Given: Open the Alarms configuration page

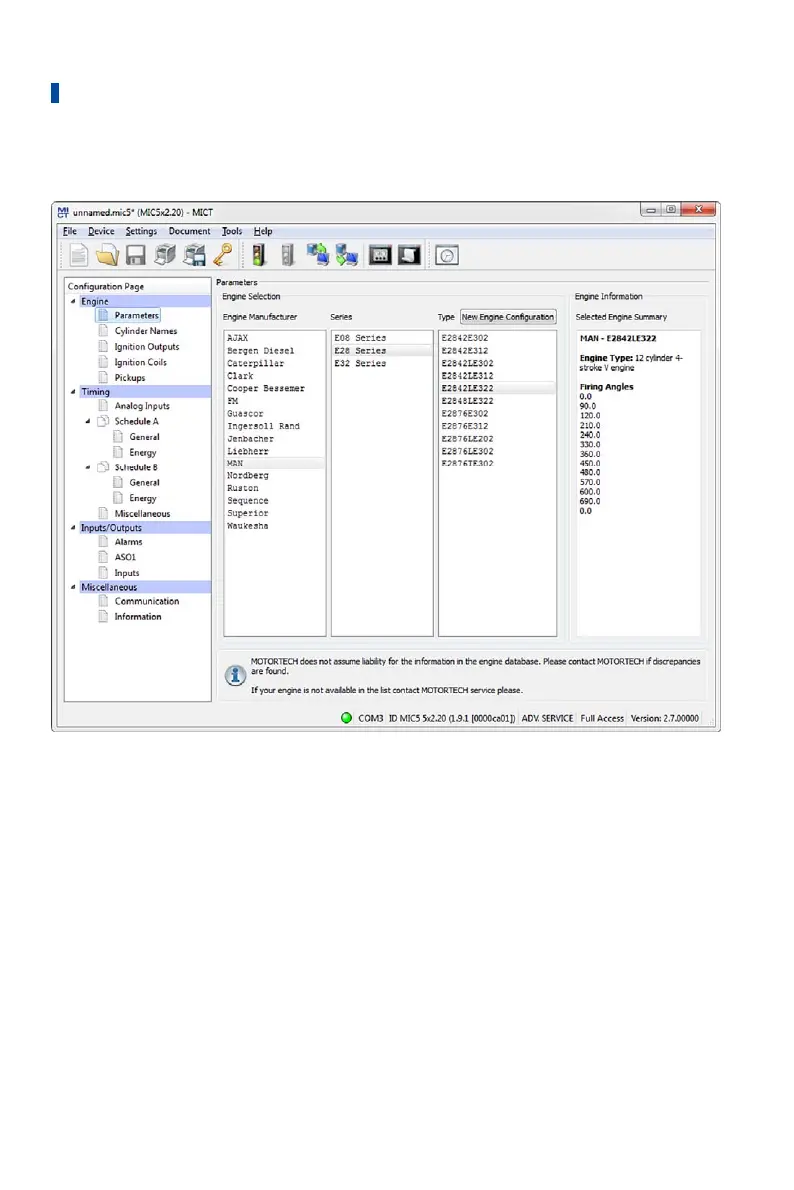Looking at the screenshot, I should click(128, 542).
